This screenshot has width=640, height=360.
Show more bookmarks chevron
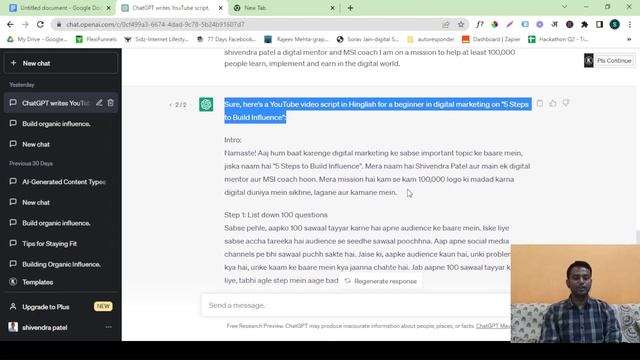(629, 39)
